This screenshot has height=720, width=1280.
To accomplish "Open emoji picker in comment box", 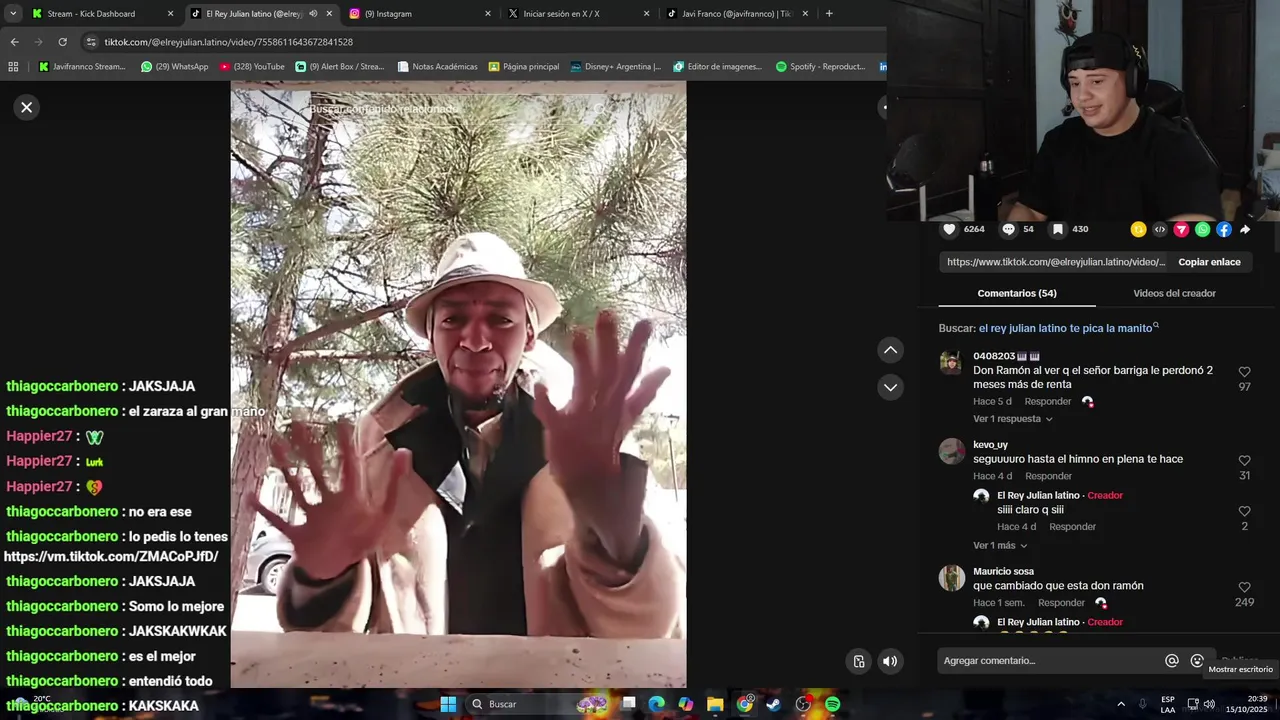I will (1197, 661).
